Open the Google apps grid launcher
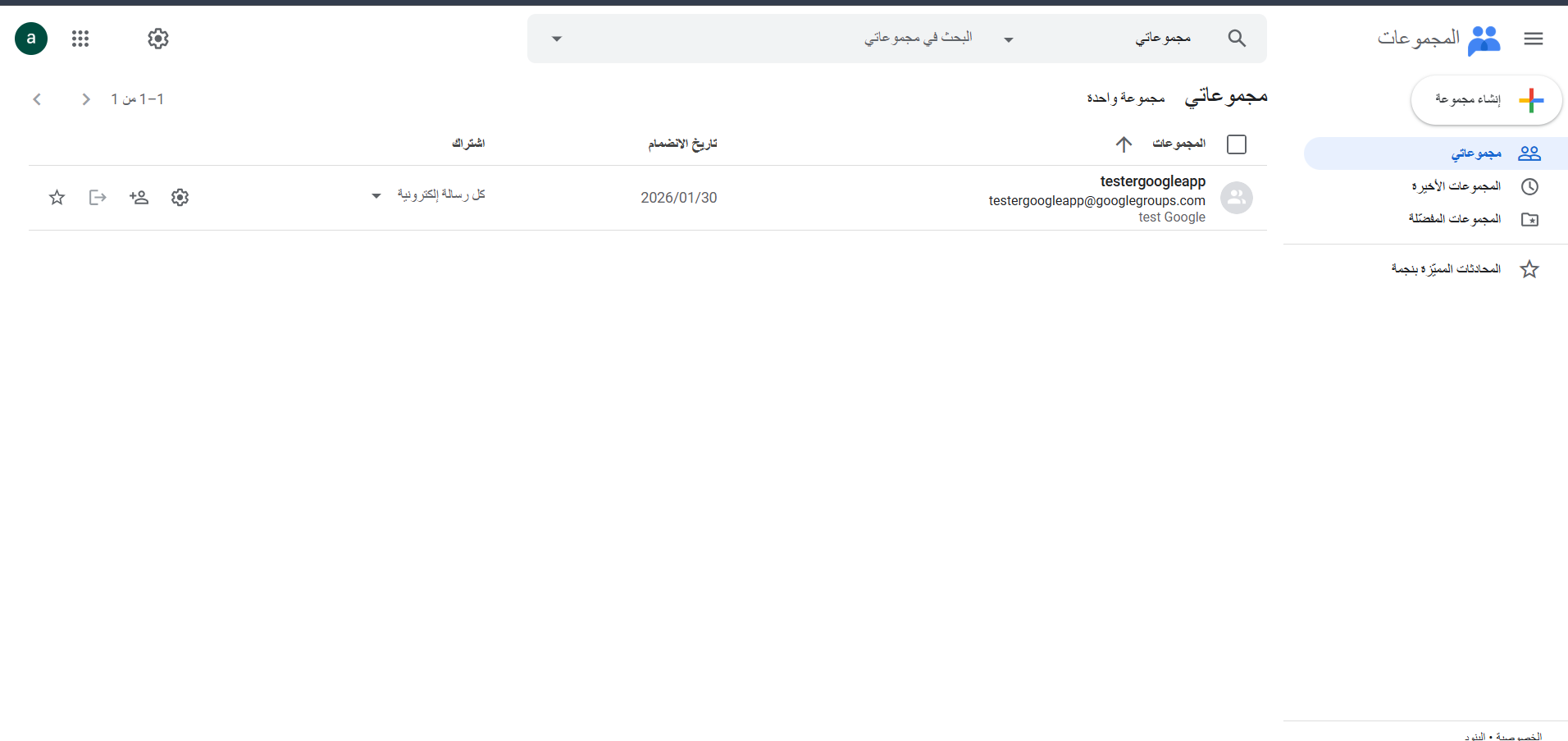This screenshot has height=741, width=1568. (80, 39)
